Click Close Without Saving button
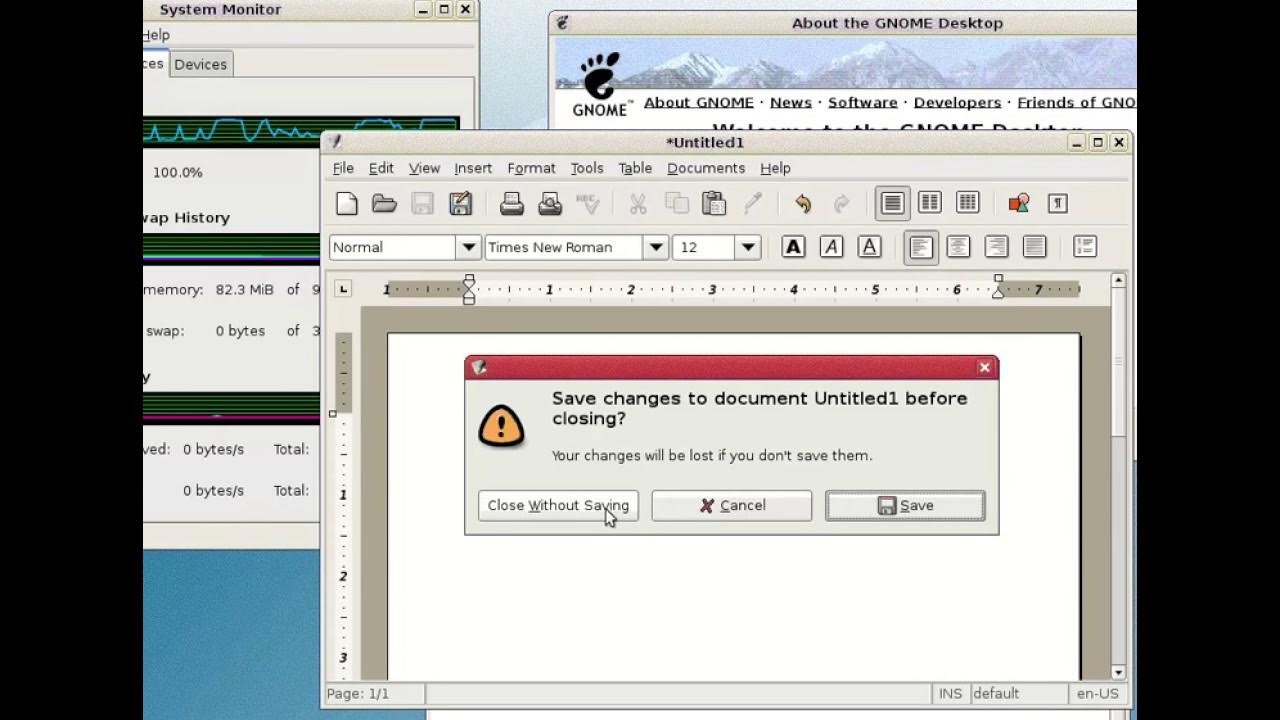Viewport: 1280px width, 720px height. click(x=558, y=505)
